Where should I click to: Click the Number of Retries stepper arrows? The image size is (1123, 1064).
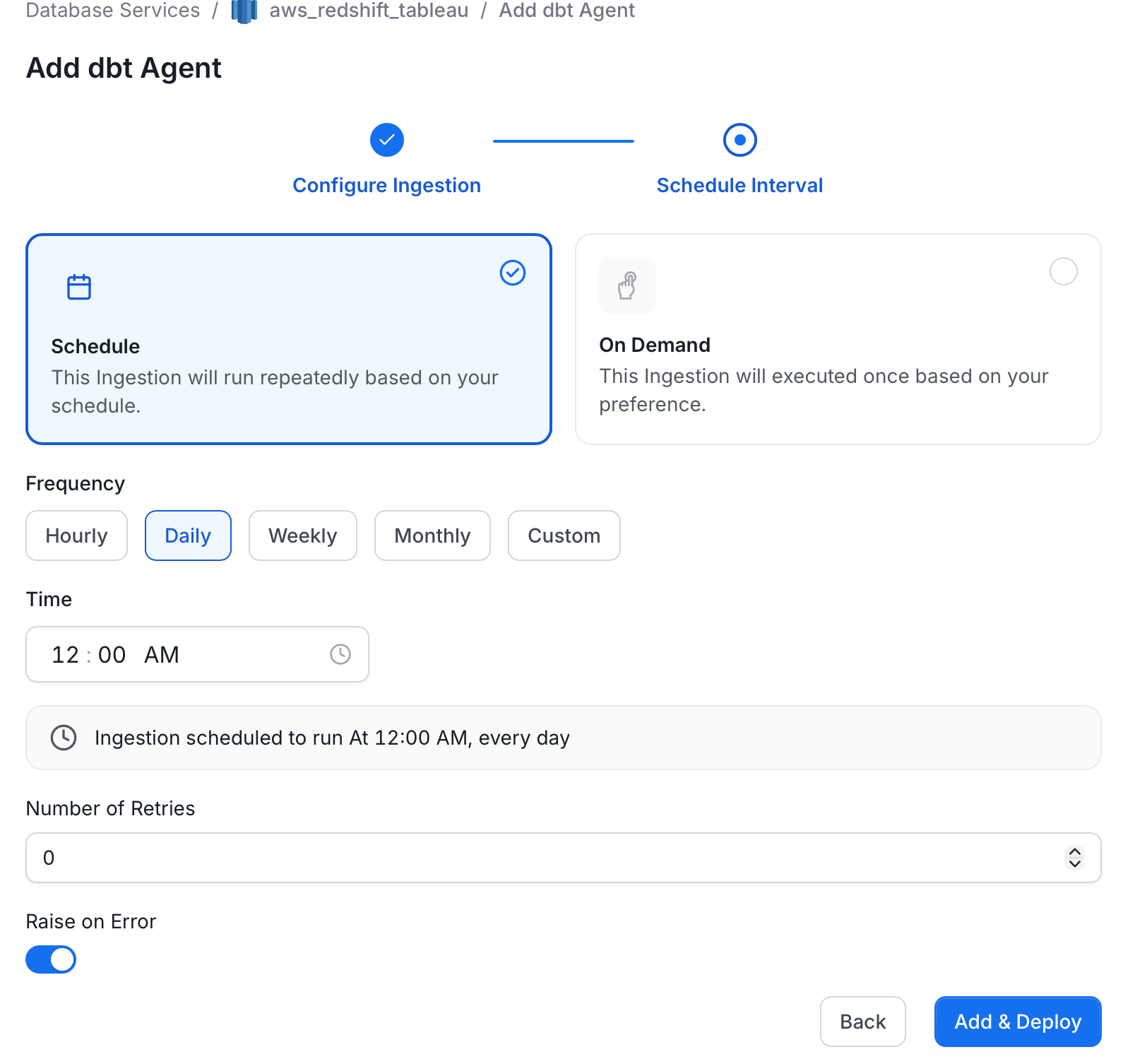click(x=1074, y=858)
